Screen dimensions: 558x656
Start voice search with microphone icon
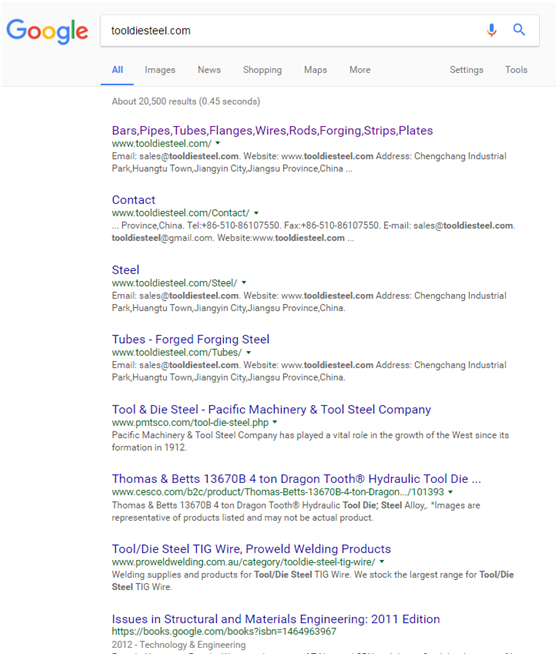click(491, 30)
